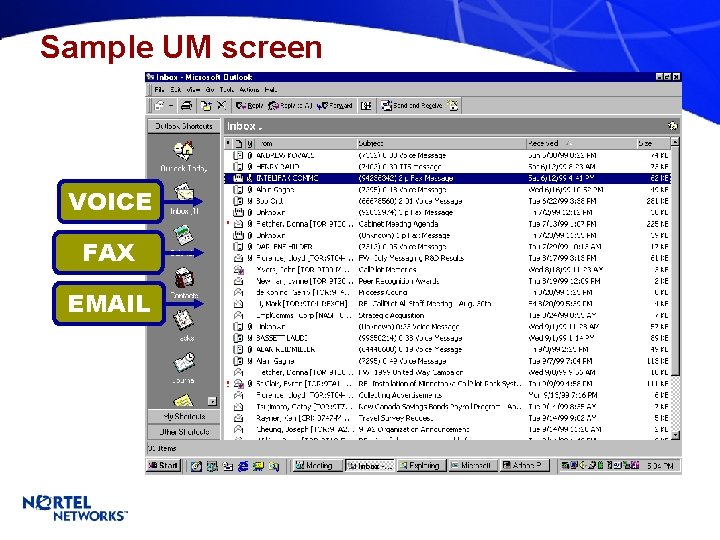Select the Strategic Acquisition message
This screenshot has height=540, width=720.
click(447, 315)
